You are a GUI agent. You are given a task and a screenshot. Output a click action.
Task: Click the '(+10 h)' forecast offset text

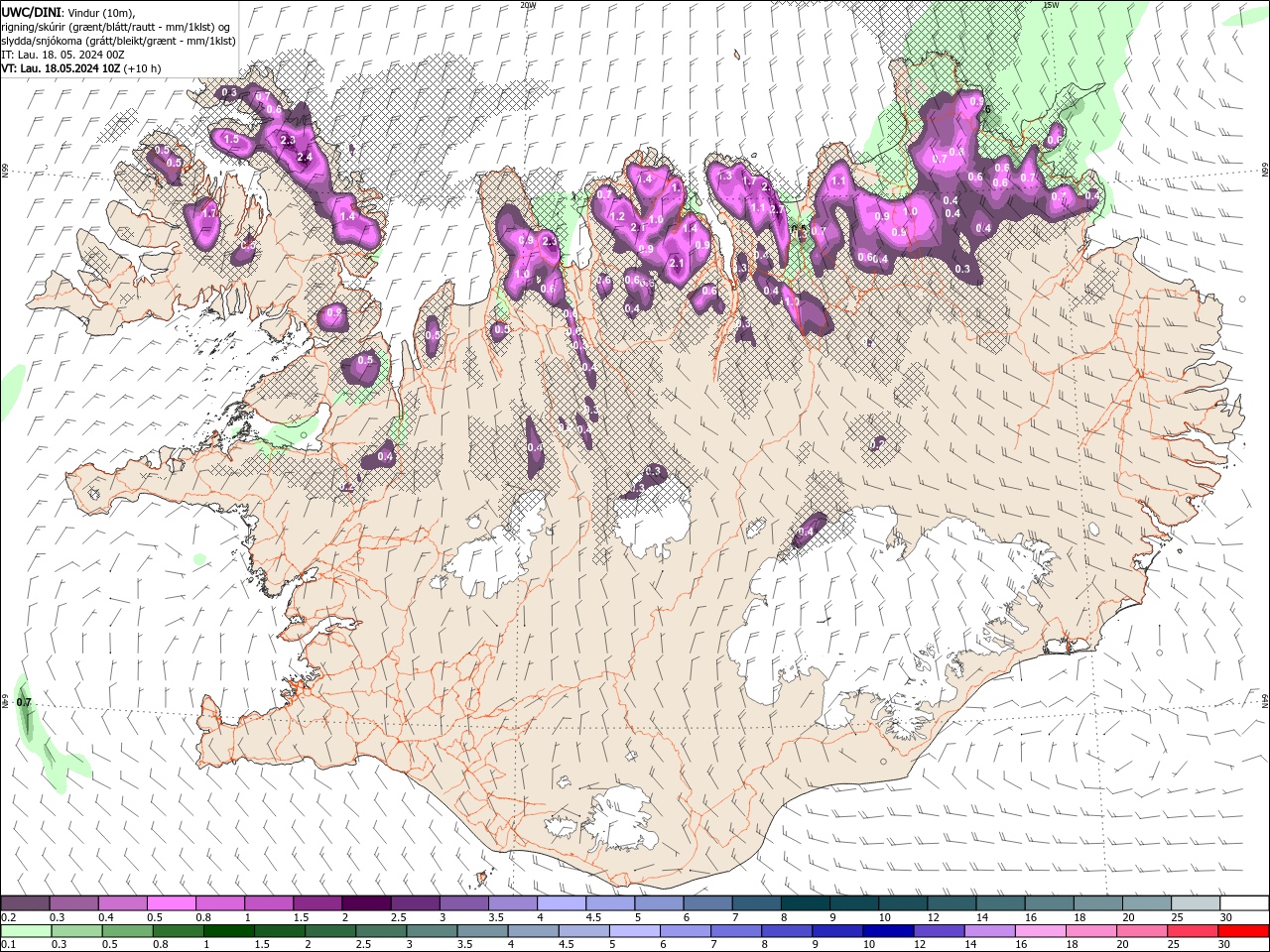[143, 68]
